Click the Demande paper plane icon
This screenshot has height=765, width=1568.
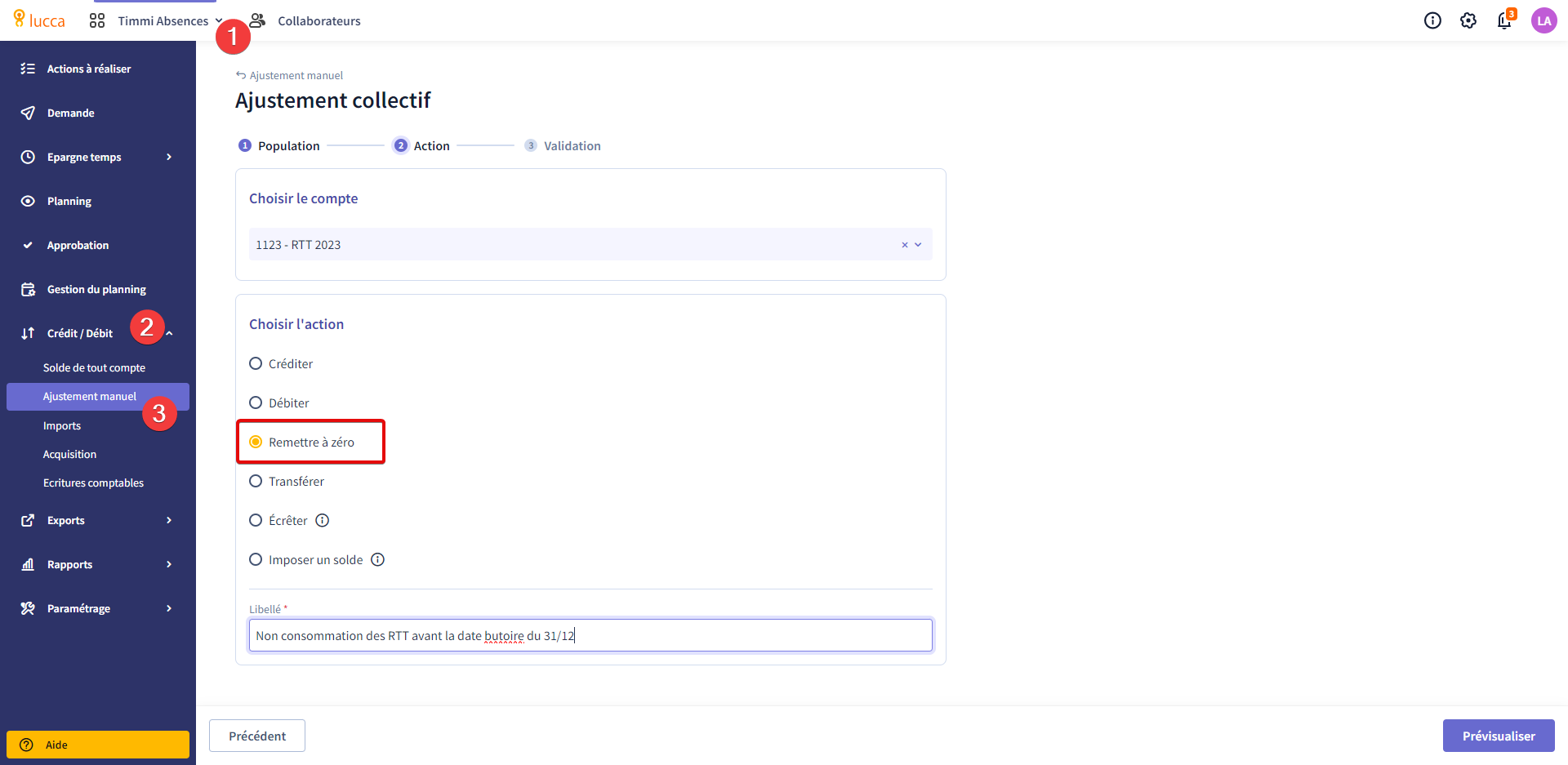(x=28, y=113)
